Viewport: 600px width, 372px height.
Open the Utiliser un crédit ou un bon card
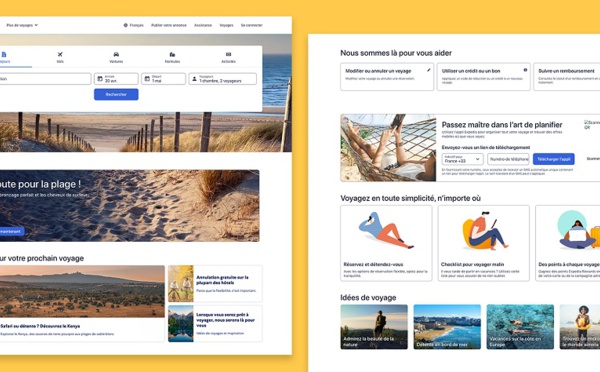point(484,77)
